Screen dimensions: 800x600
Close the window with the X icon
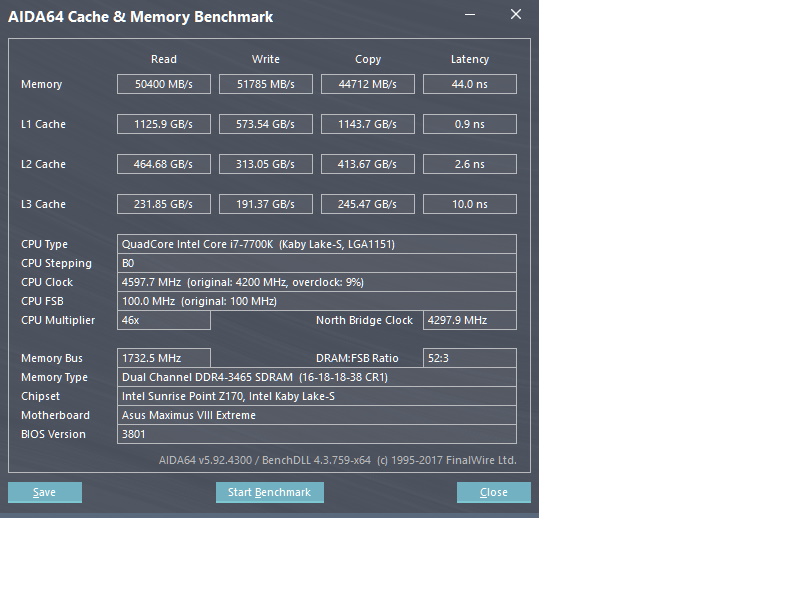coord(516,14)
